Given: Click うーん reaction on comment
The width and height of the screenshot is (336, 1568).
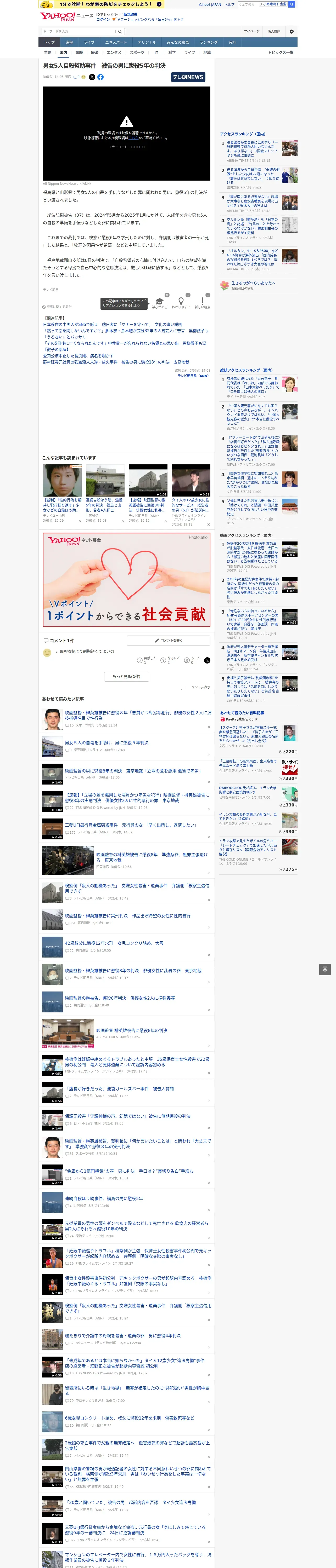Looking at the screenshot, I should 187,660.
